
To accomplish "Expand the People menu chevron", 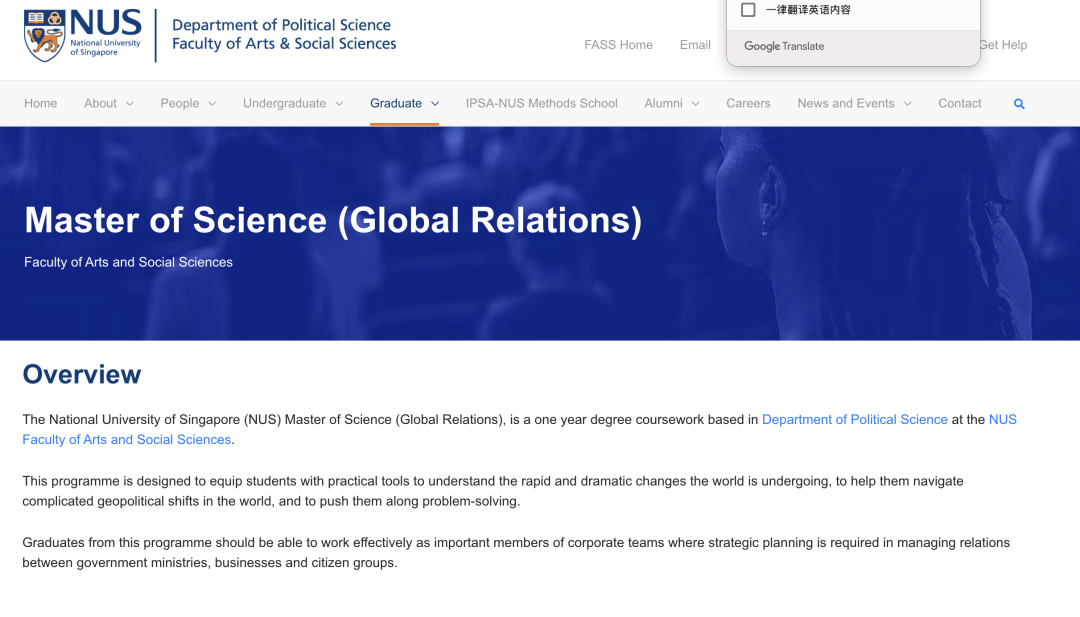I will tap(212, 104).
